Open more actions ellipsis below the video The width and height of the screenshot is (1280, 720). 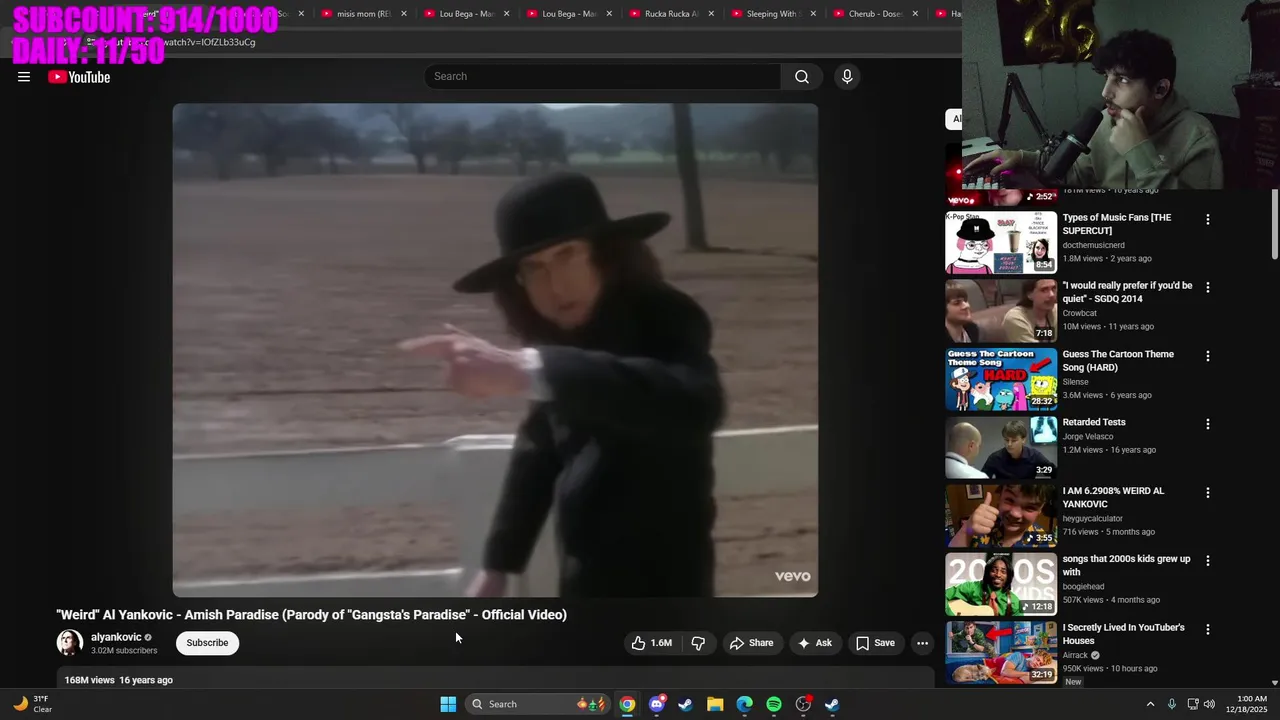click(x=922, y=643)
